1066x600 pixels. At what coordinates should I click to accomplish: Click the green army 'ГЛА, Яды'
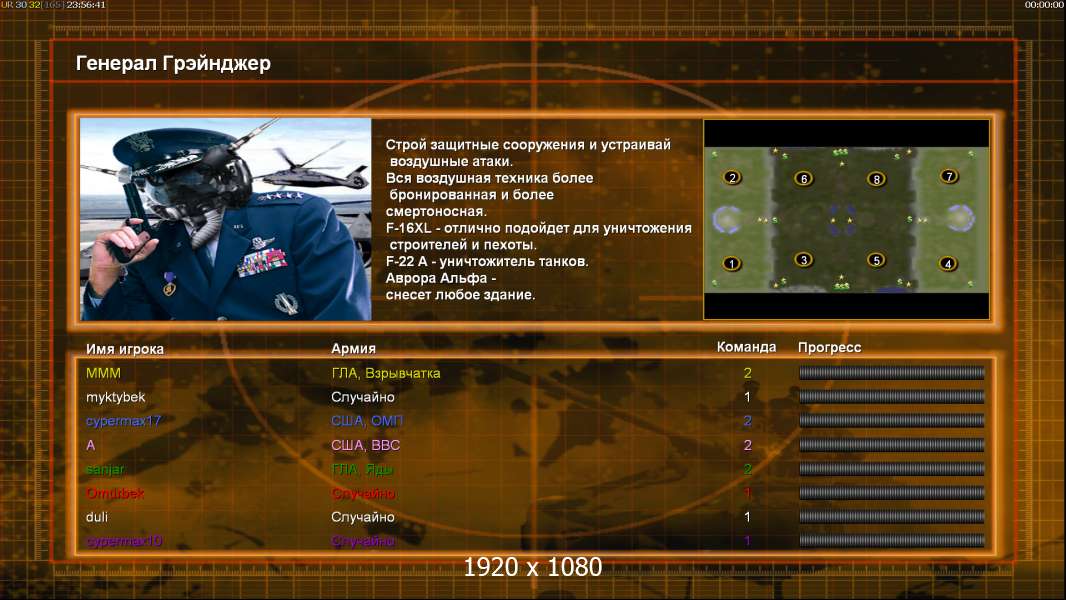tap(362, 470)
